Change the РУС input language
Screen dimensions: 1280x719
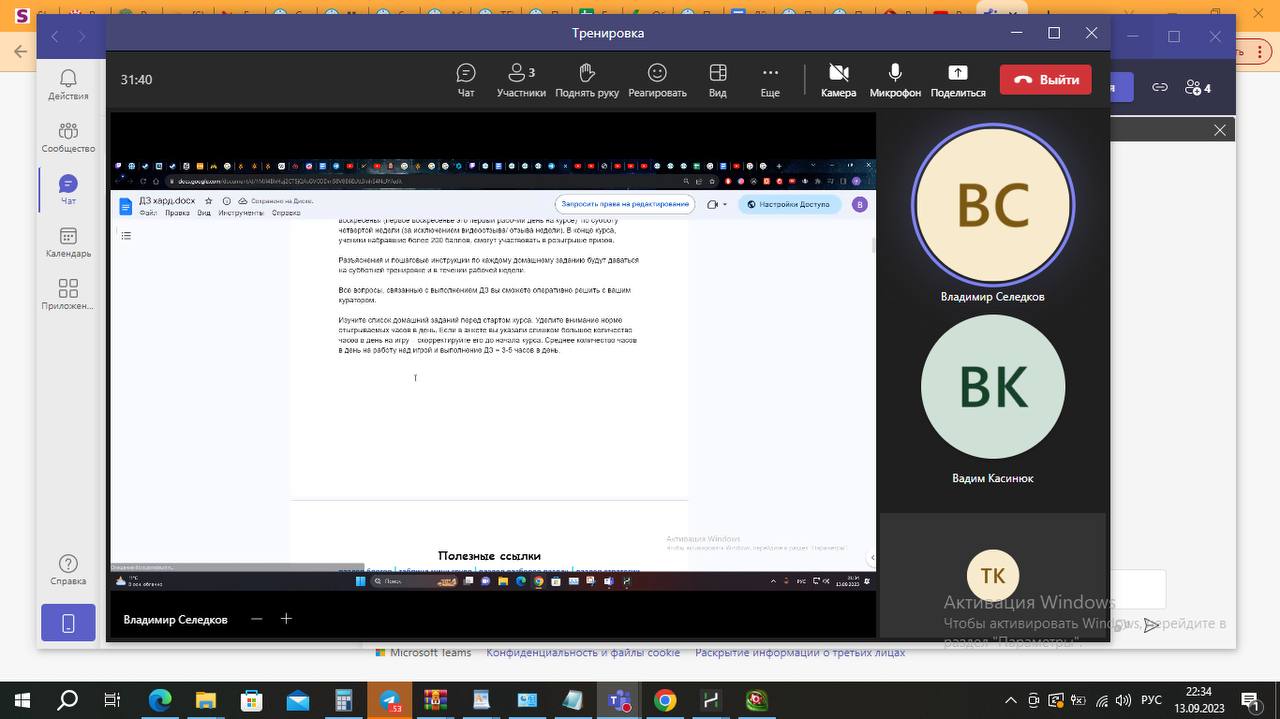tap(1151, 700)
